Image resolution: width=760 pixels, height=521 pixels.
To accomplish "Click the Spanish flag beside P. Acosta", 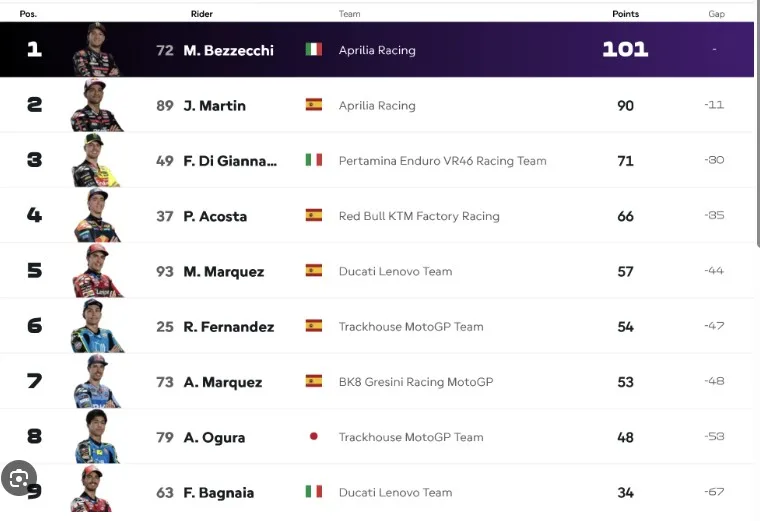I will tap(314, 215).
